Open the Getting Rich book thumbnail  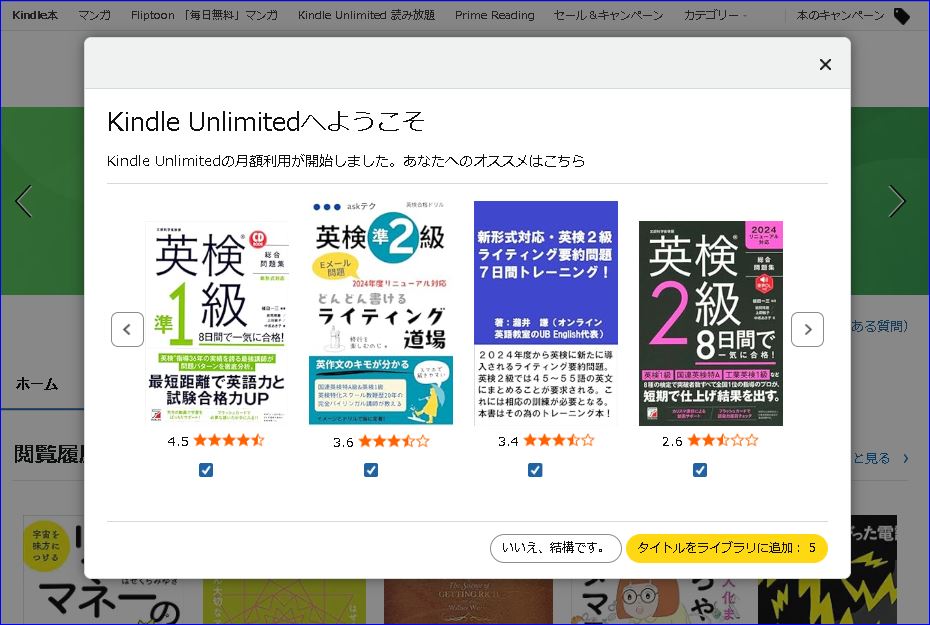tap(469, 601)
